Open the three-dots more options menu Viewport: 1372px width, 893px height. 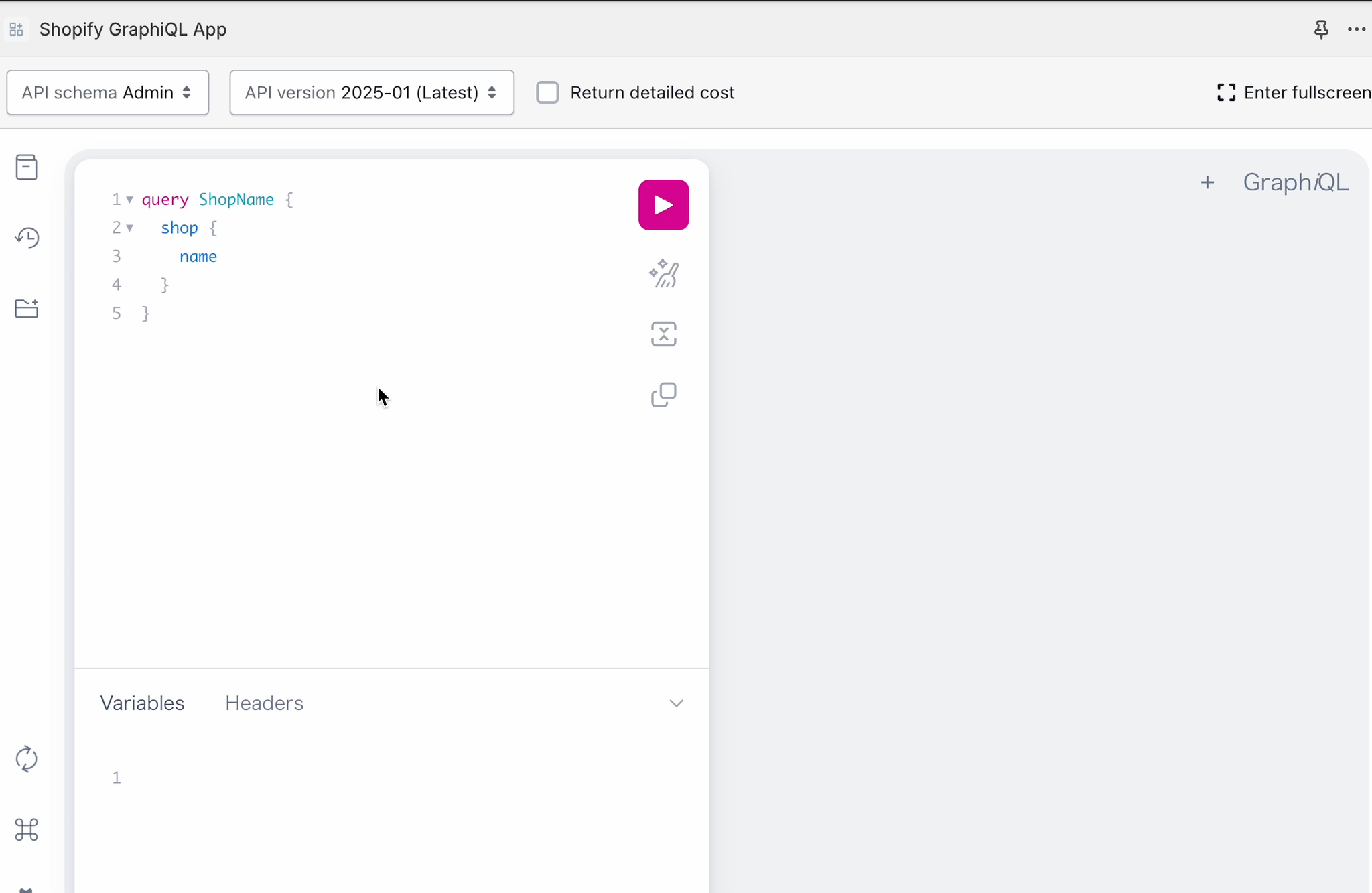[1356, 29]
